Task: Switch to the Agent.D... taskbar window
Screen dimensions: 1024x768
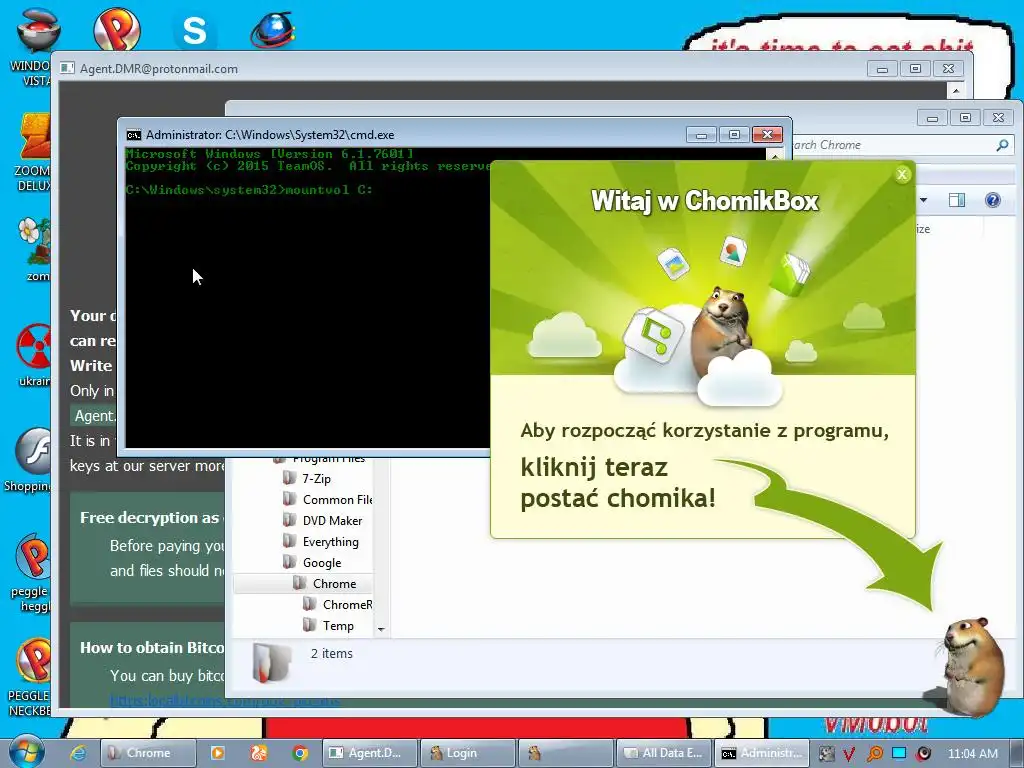Action: click(x=370, y=753)
